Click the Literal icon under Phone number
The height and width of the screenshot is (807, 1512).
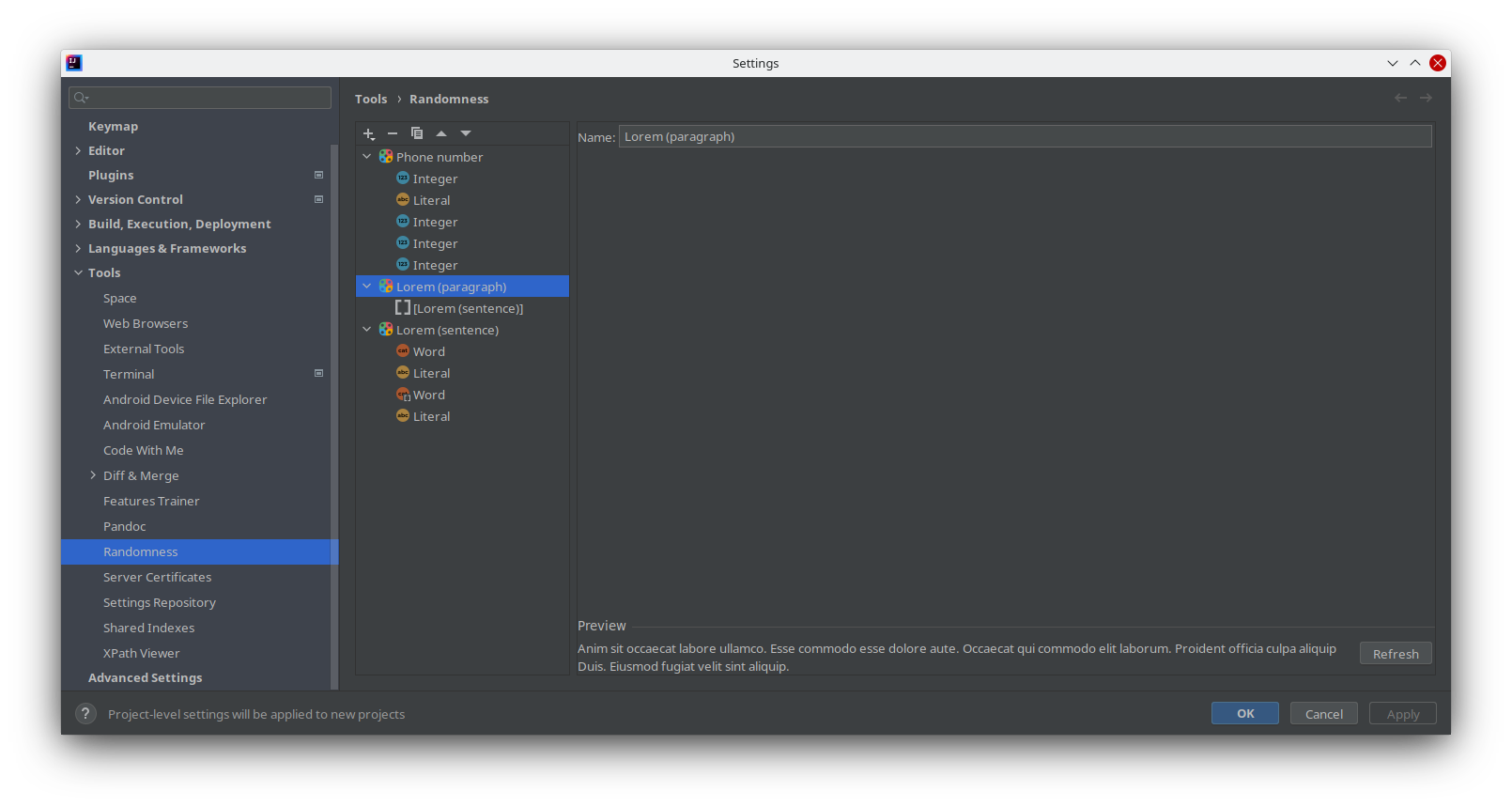pos(403,199)
